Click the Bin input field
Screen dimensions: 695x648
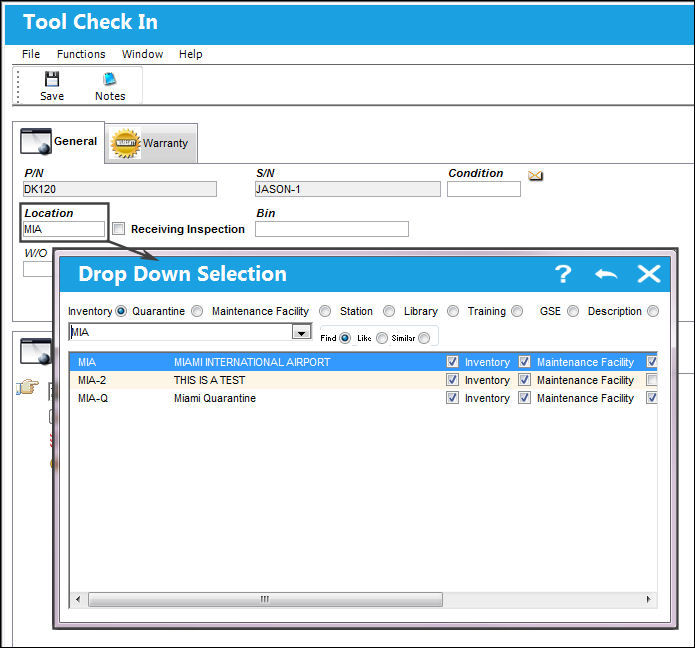(x=332, y=229)
